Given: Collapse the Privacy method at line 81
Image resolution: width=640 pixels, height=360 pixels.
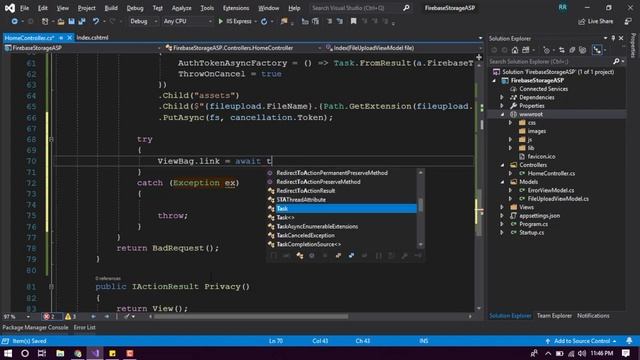Looking at the screenshot, I should [51, 287].
